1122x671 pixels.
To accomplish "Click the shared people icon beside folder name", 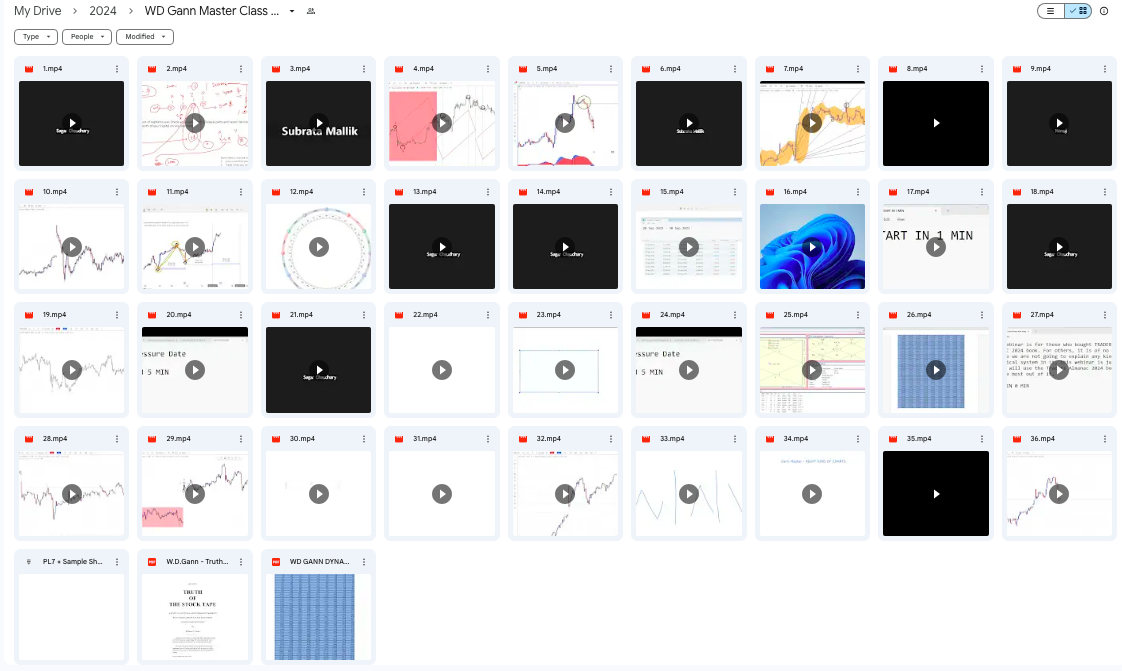I will pos(310,11).
